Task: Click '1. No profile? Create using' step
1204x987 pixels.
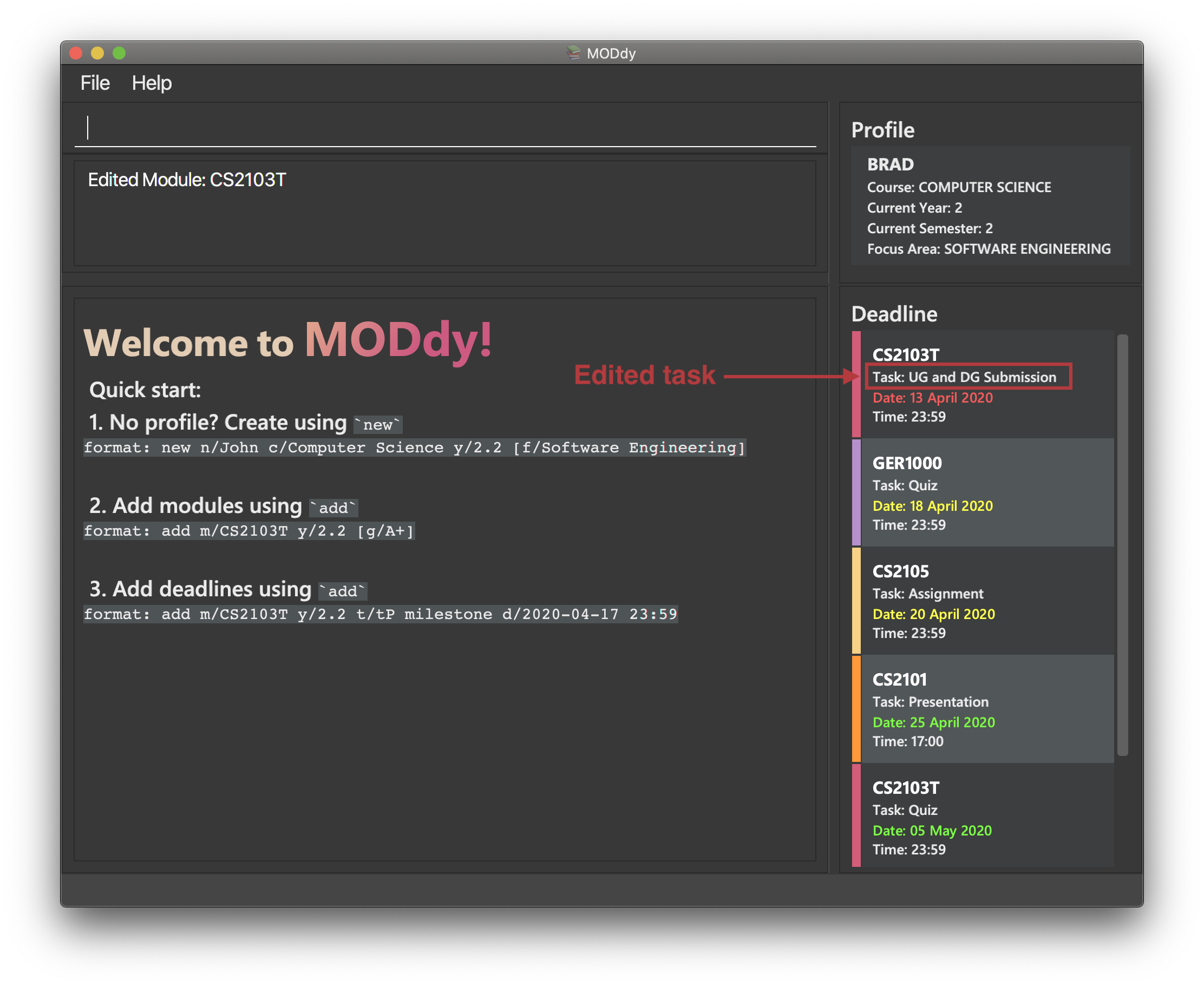Action: [218, 423]
